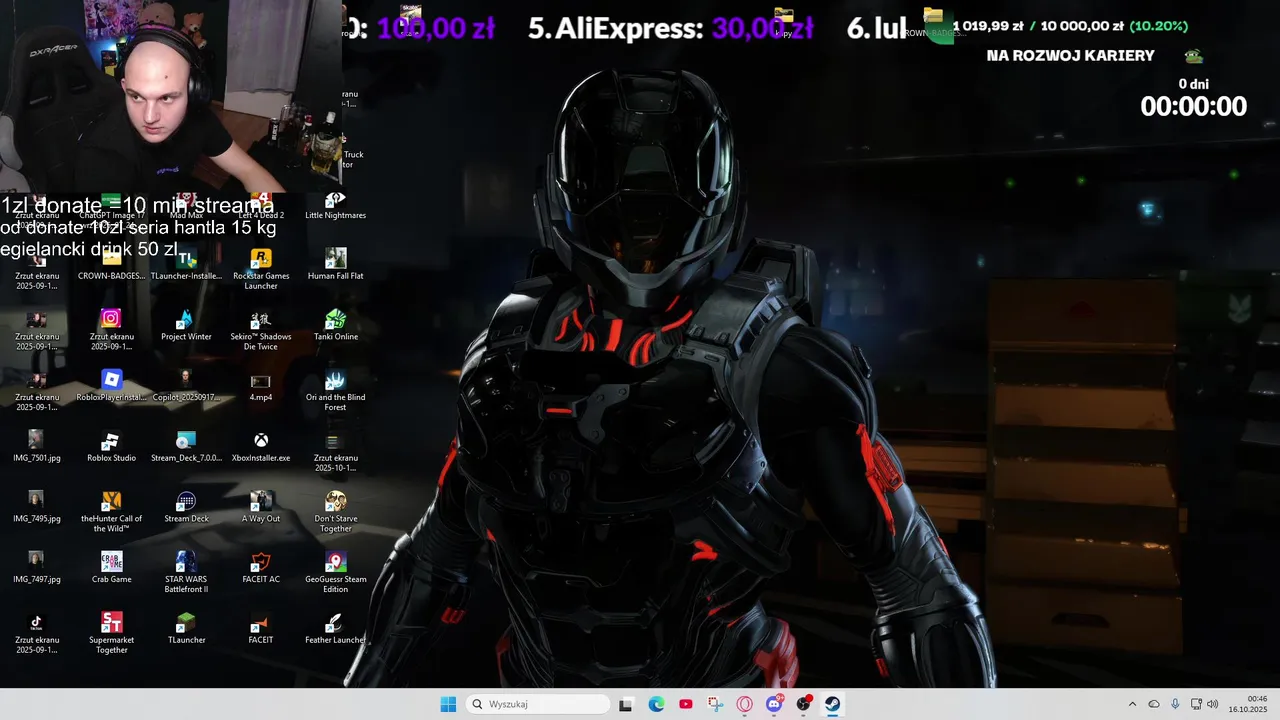Open the Human Fall Flat shortcut
Image resolution: width=1280 pixels, height=720 pixels.
pyautogui.click(x=335, y=265)
